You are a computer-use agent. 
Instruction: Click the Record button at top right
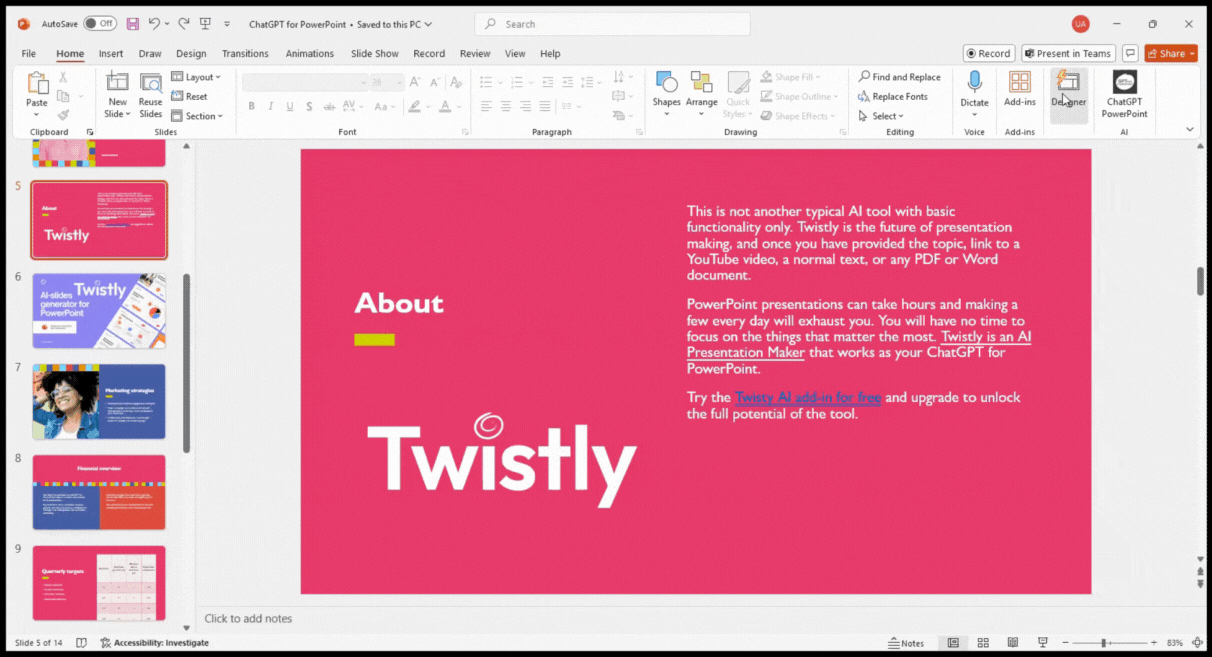click(x=989, y=54)
